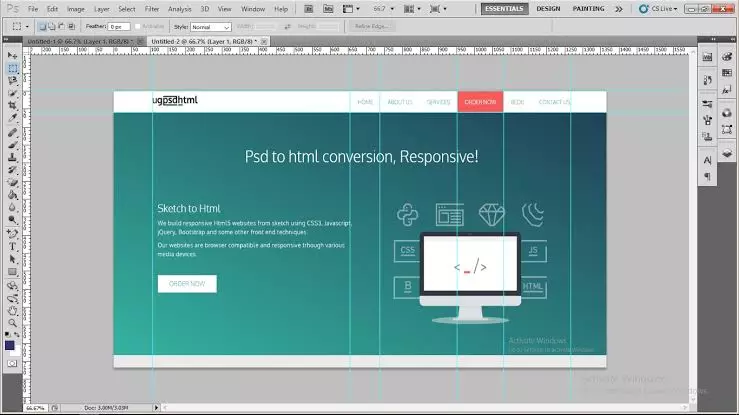Enable Add to selection mode
Screen dimensions: 739x415
coord(52,26)
